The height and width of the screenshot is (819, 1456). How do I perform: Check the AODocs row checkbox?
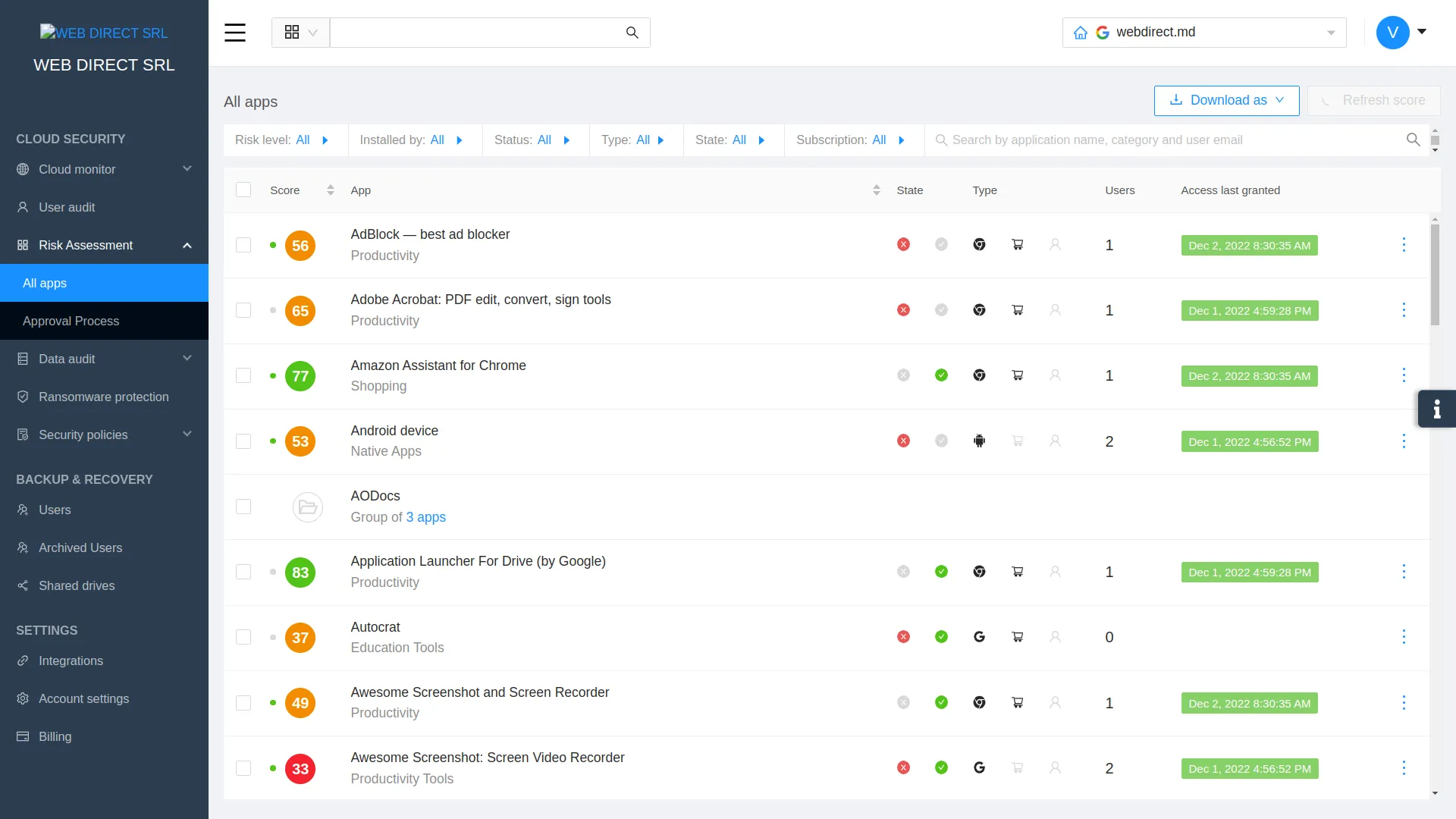[x=243, y=507]
